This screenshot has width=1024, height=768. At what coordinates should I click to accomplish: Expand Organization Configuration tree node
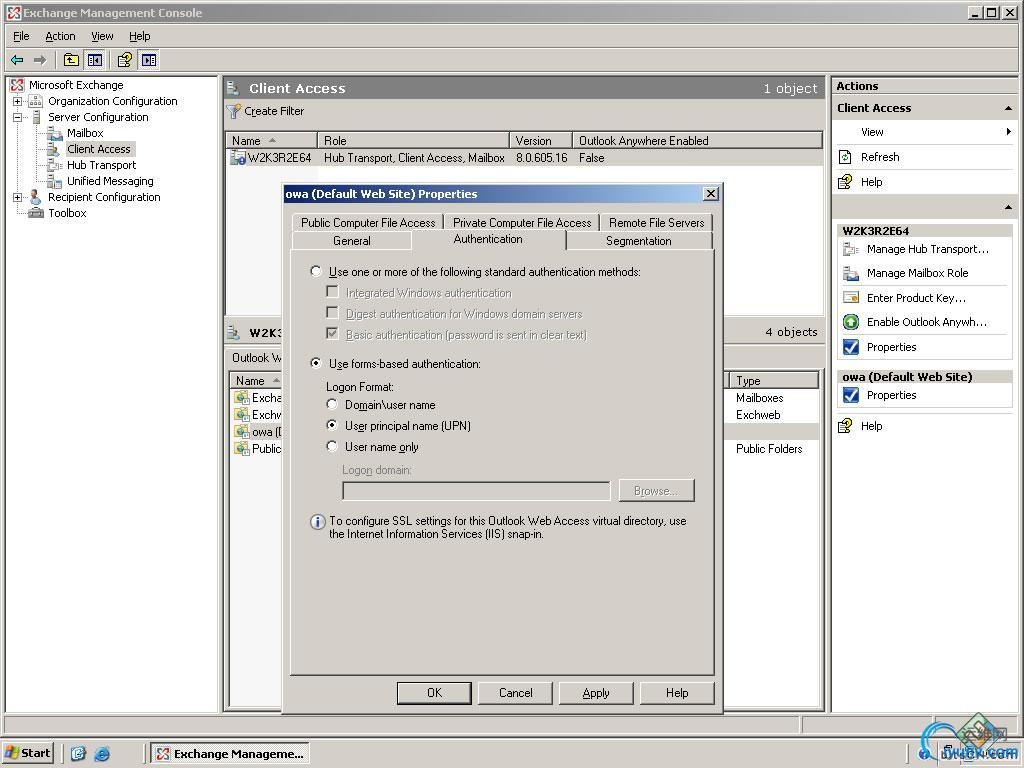(x=18, y=101)
